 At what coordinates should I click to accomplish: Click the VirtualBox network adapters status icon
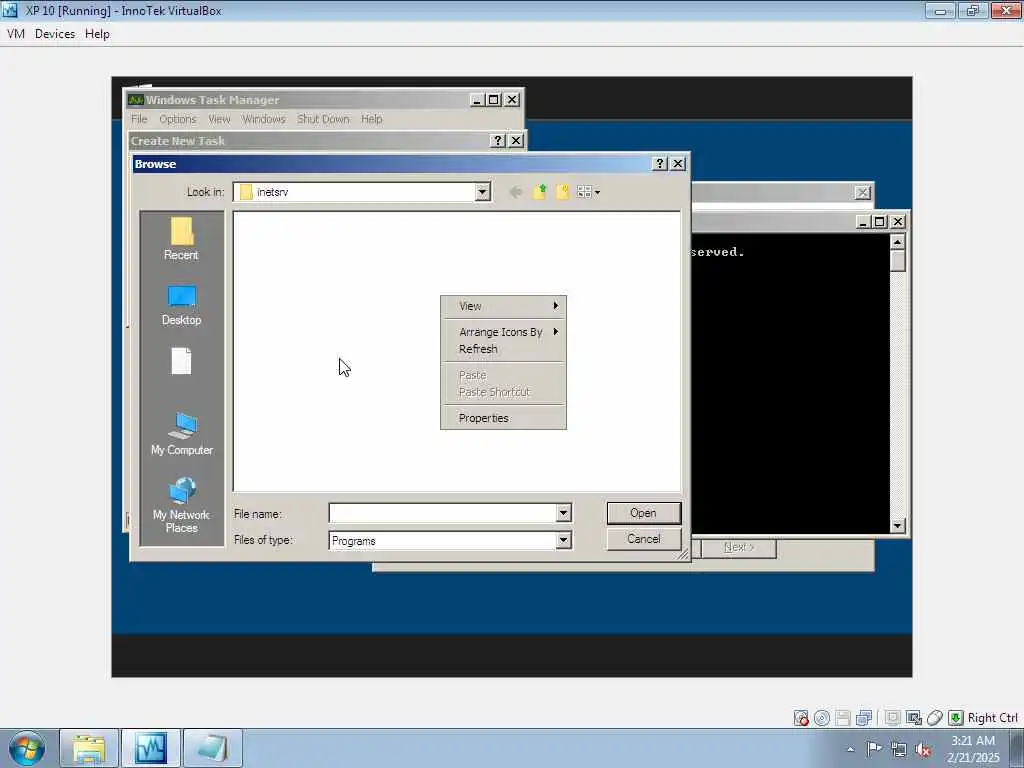point(864,718)
